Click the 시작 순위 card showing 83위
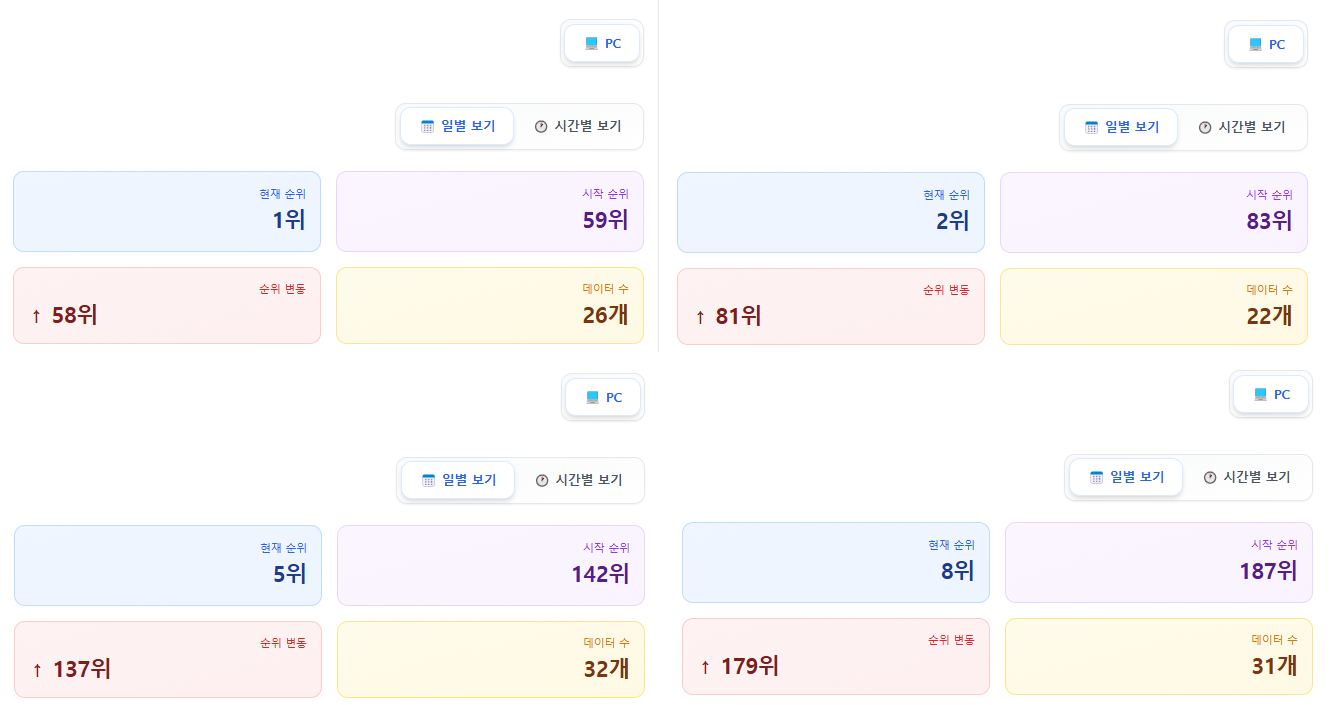 [1153, 212]
